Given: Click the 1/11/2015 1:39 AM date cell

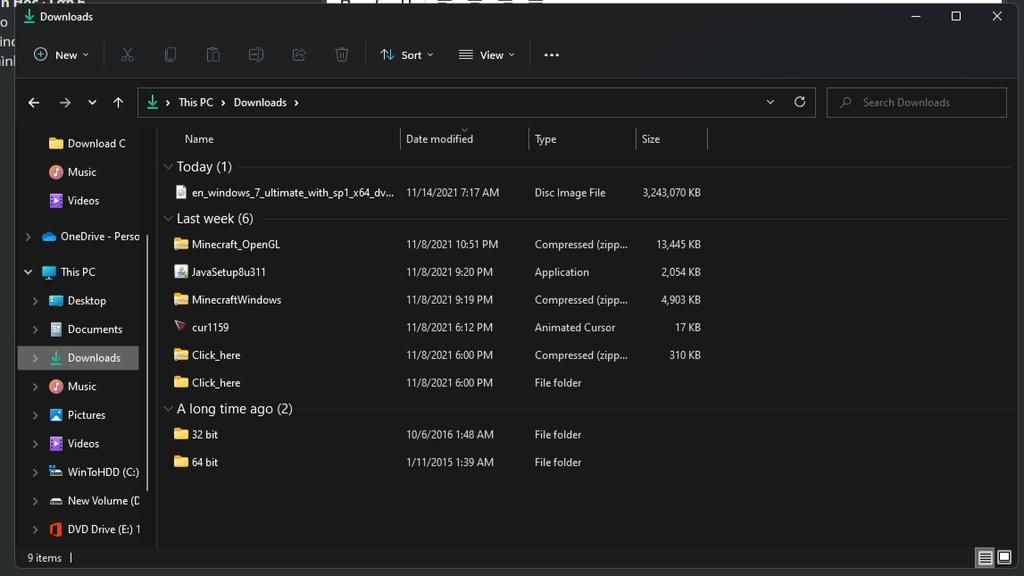Looking at the screenshot, I should (449, 462).
